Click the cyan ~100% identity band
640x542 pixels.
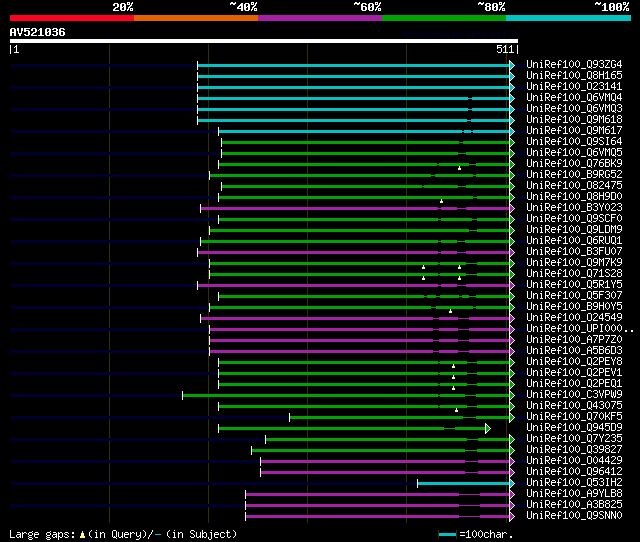click(x=569, y=18)
